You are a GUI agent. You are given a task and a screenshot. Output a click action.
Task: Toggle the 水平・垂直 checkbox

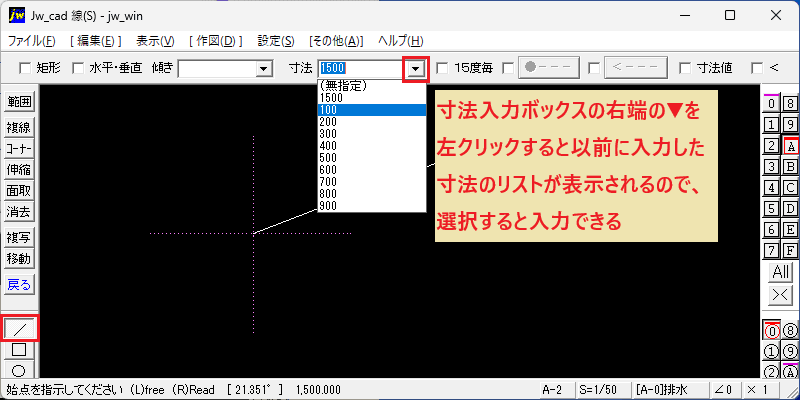78,68
